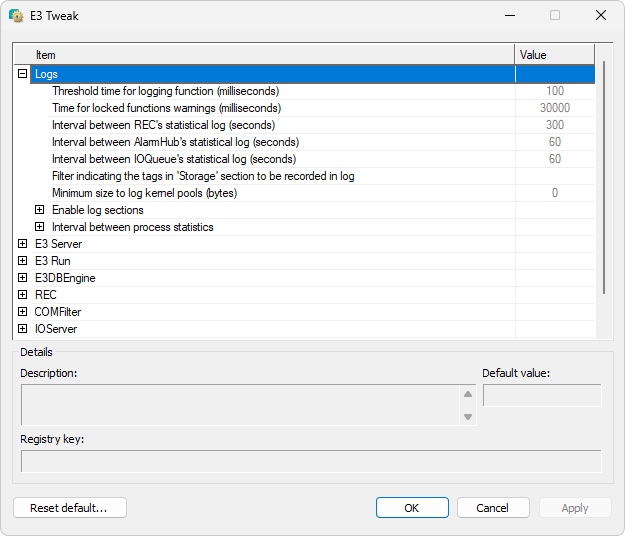The height and width of the screenshot is (536, 625).
Task: Select the E3DBEngine label
Action: pos(65,278)
